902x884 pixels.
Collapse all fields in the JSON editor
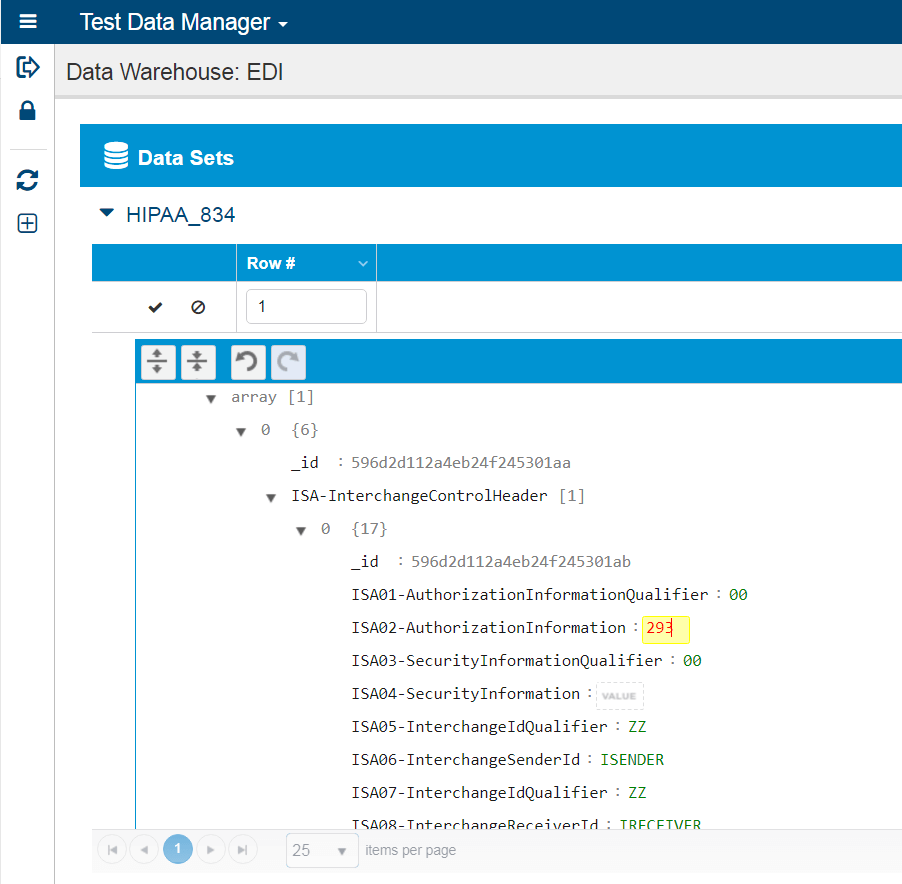tap(198, 362)
